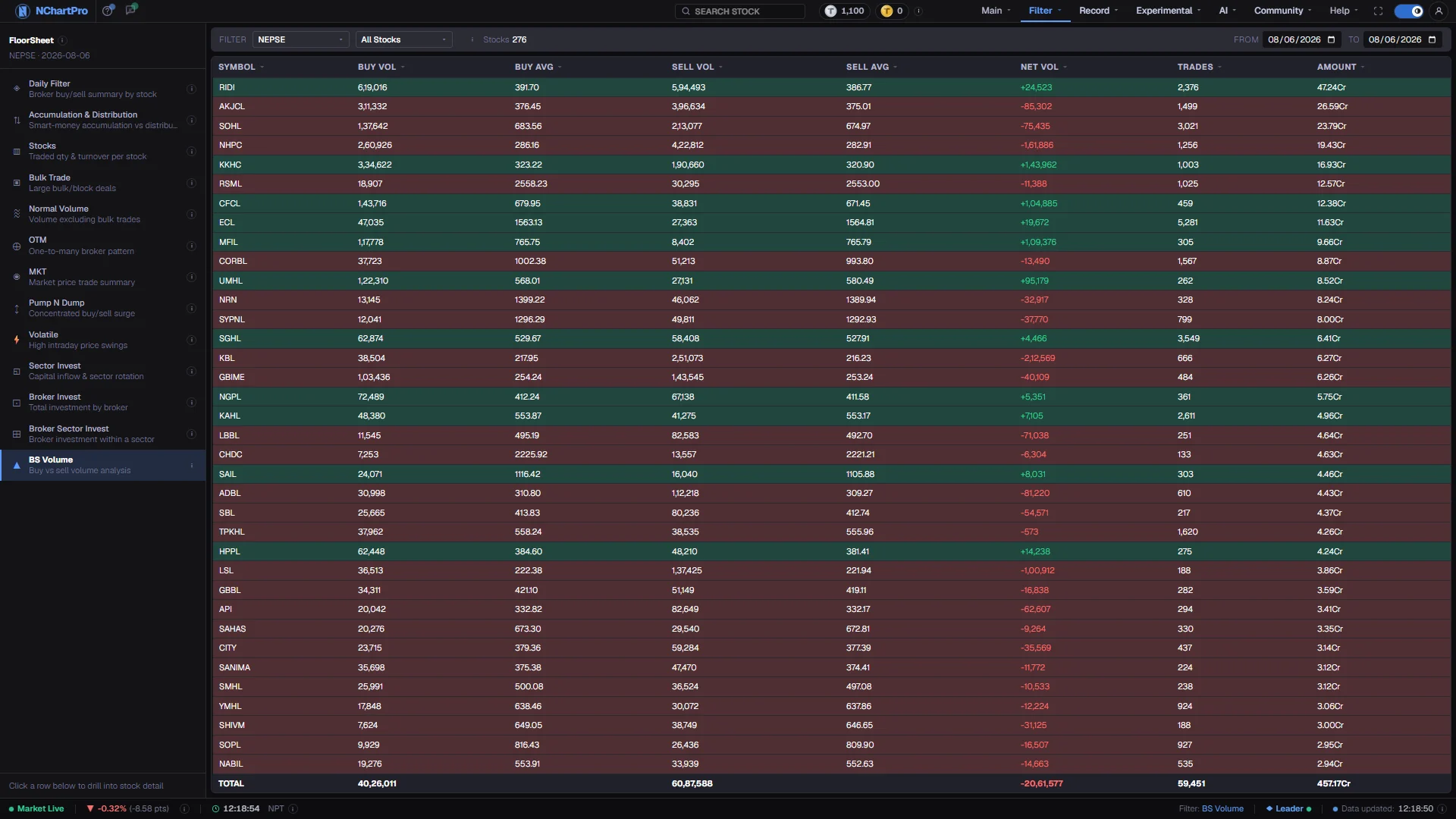The width and height of the screenshot is (1456, 819).
Task: Sort table by TRADES column
Action: tap(1200, 67)
